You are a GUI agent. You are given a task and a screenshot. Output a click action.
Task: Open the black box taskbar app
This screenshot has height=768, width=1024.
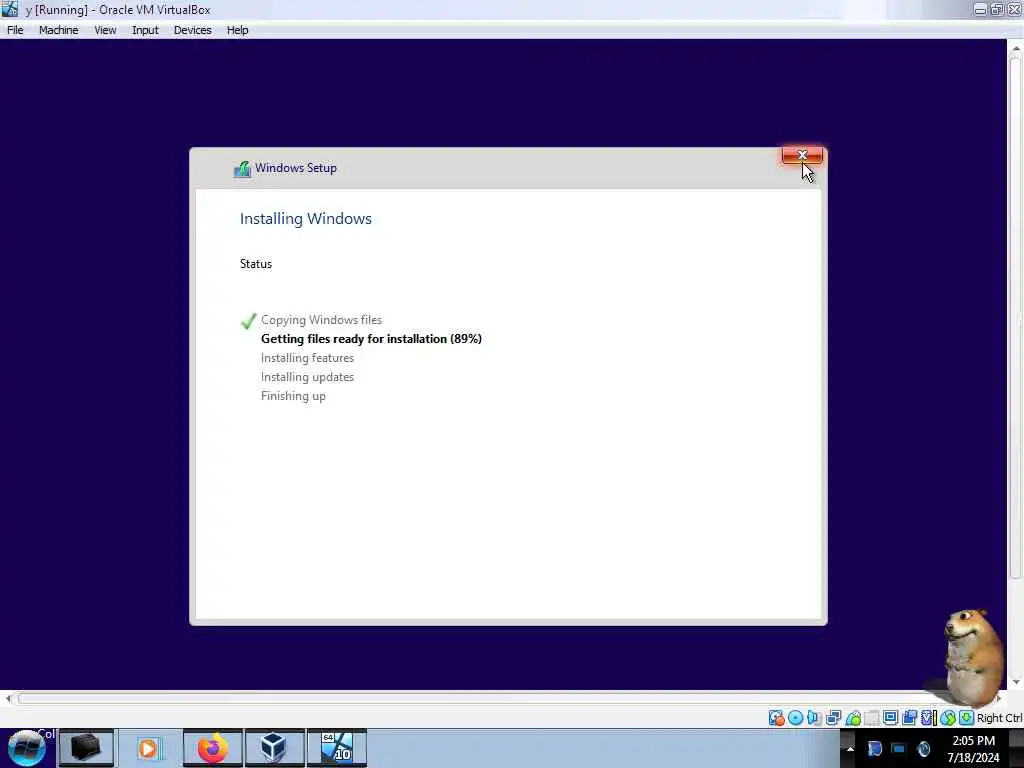[x=86, y=748]
